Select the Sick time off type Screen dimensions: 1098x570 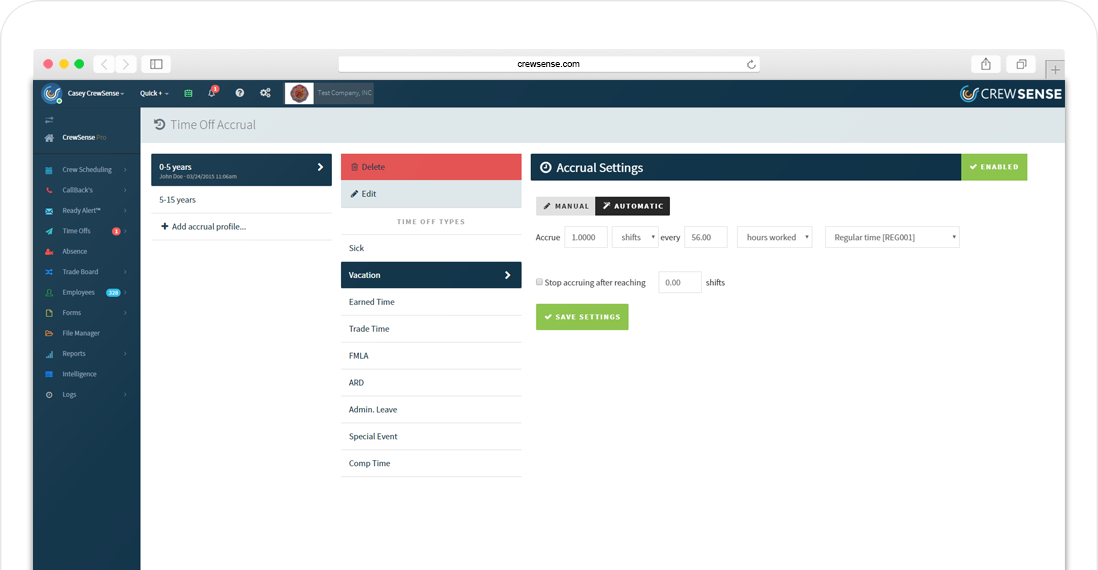(x=431, y=248)
